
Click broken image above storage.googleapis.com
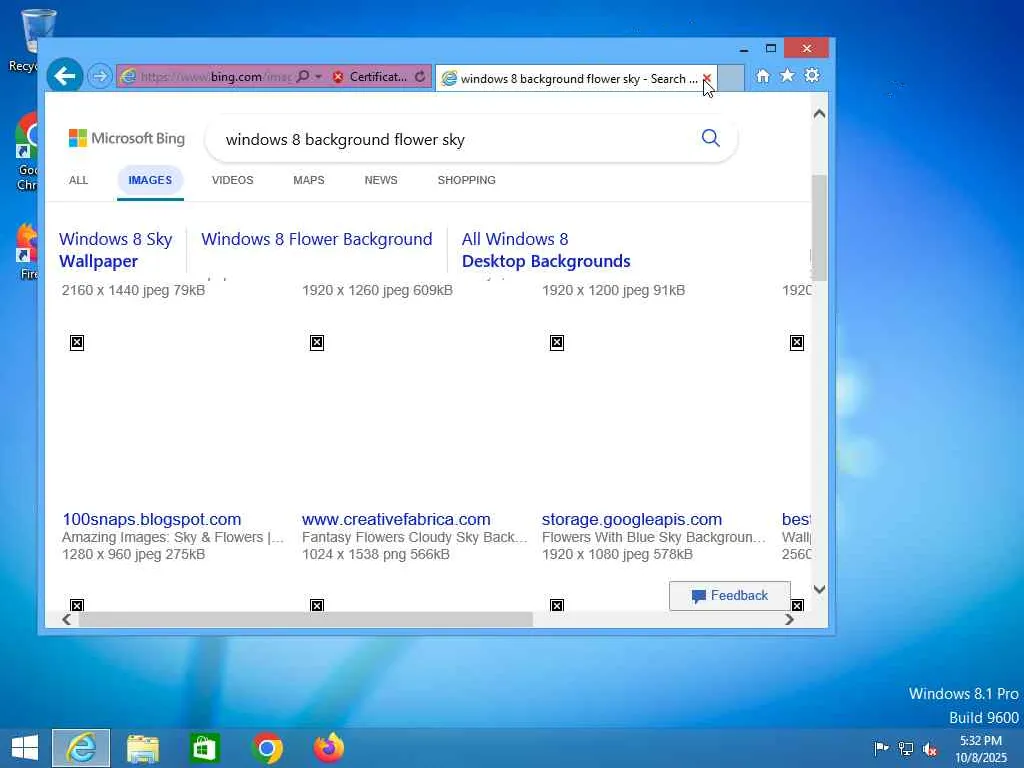coord(557,343)
